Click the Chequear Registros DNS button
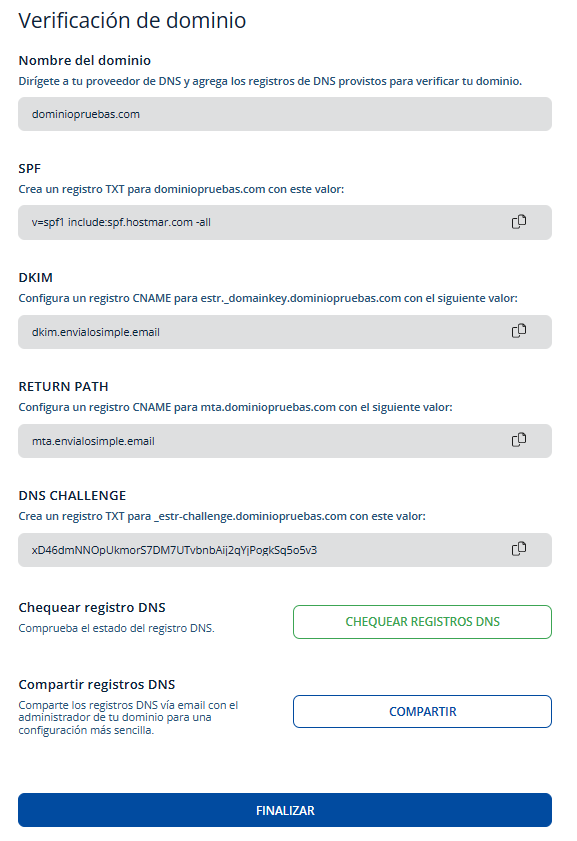 [422, 622]
